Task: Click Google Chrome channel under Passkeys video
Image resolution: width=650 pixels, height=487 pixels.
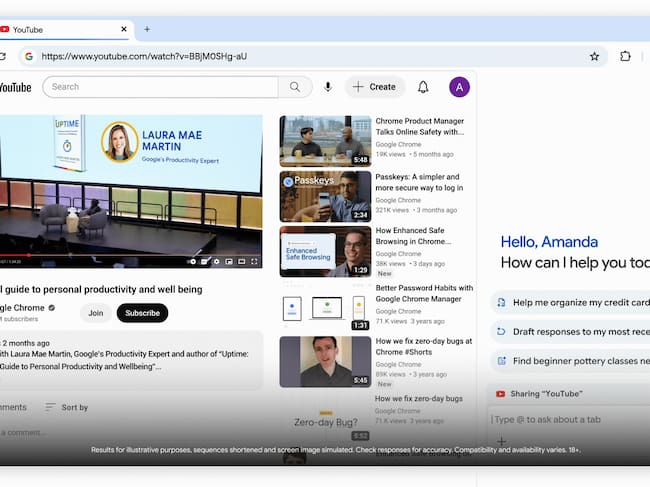Action: click(398, 200)
